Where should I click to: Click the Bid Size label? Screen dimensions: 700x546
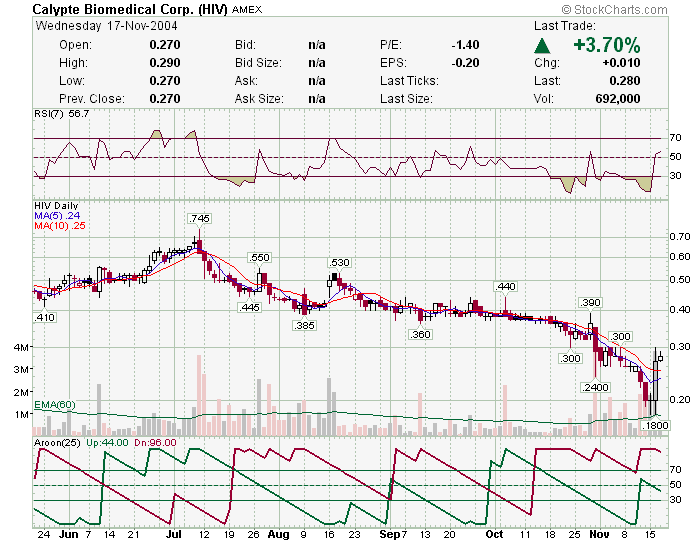tap(258, 63)
